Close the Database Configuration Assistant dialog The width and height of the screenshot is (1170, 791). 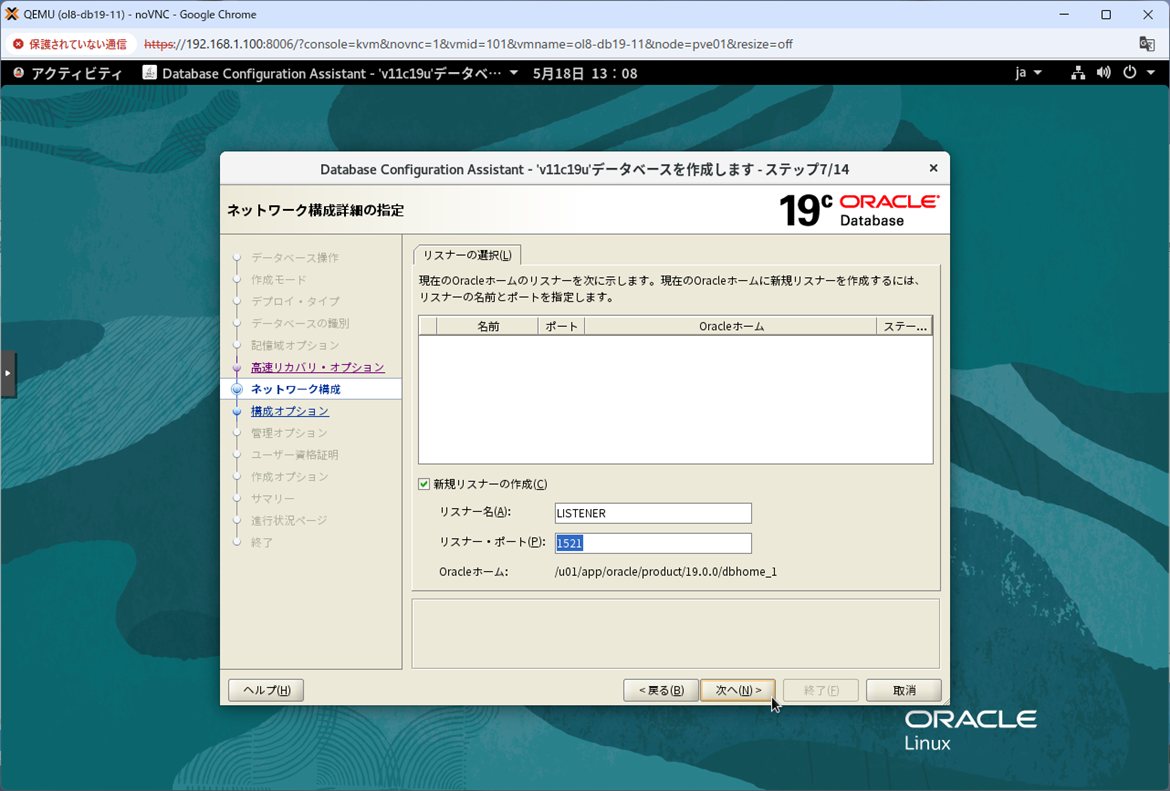933,169
